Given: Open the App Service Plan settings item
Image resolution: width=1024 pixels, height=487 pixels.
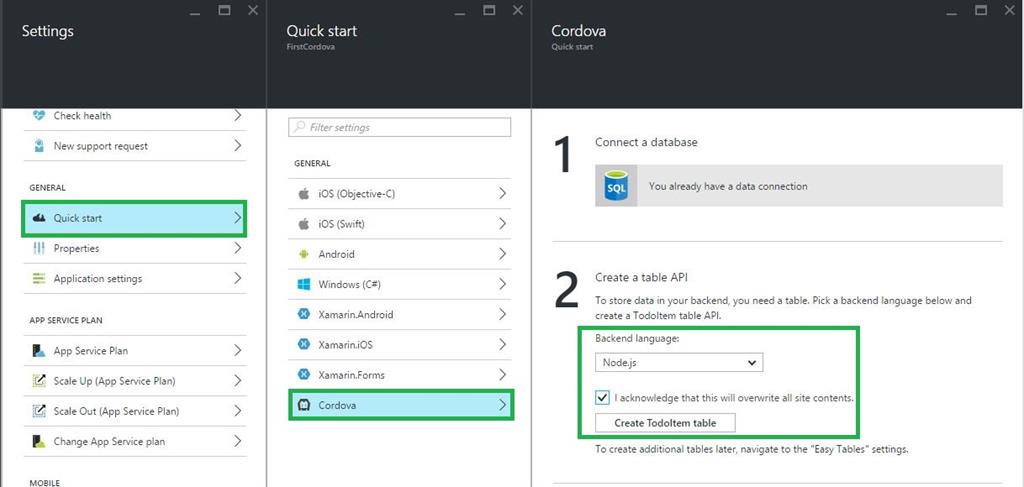Looking at the screenshot, I should 134,351.
